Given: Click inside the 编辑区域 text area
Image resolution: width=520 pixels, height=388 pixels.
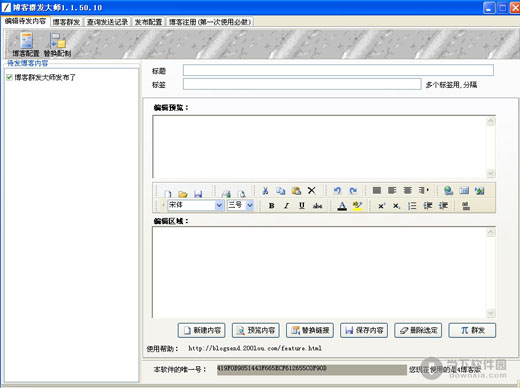Looking at the screenshot, I should [321, 272].
